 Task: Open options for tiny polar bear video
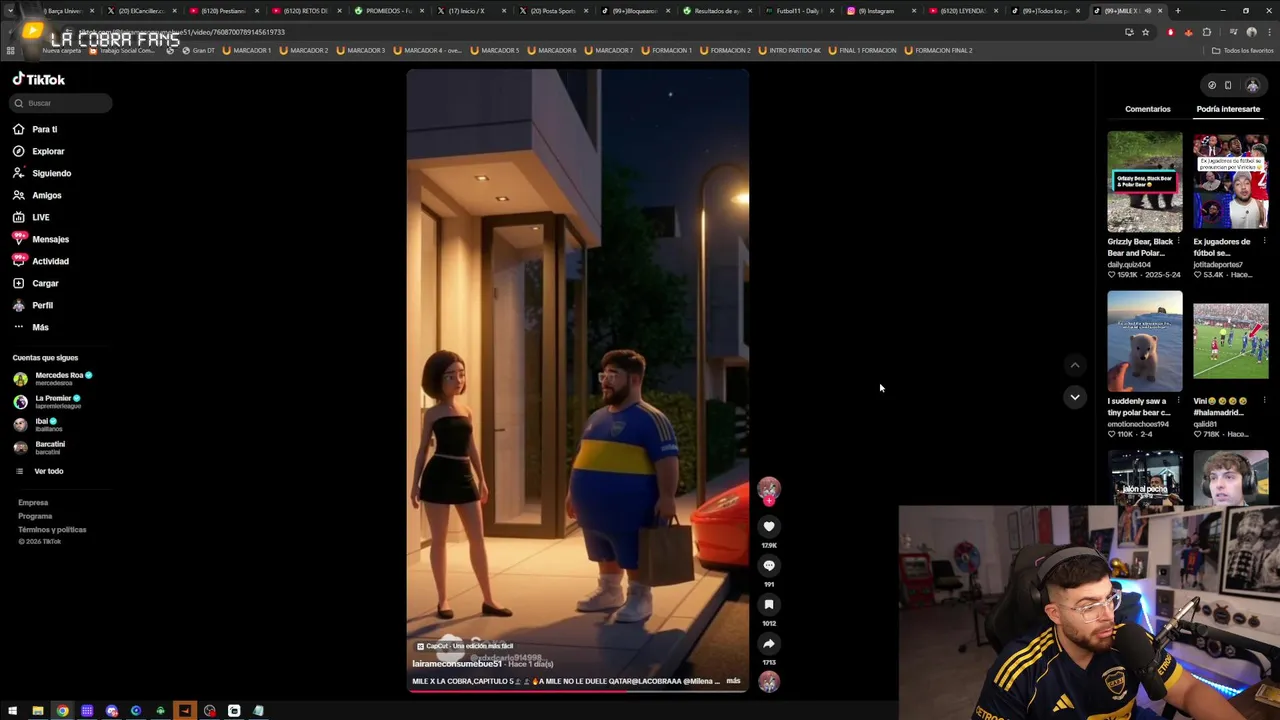1178,401
